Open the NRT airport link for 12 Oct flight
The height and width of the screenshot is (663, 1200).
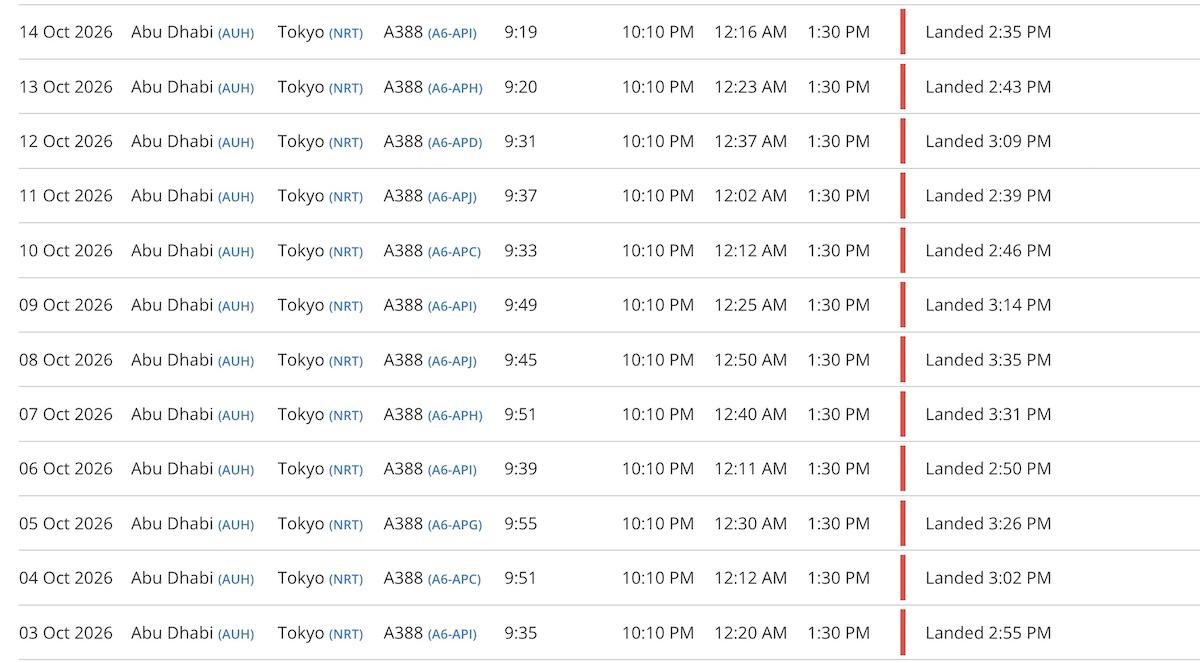(346, 143)
